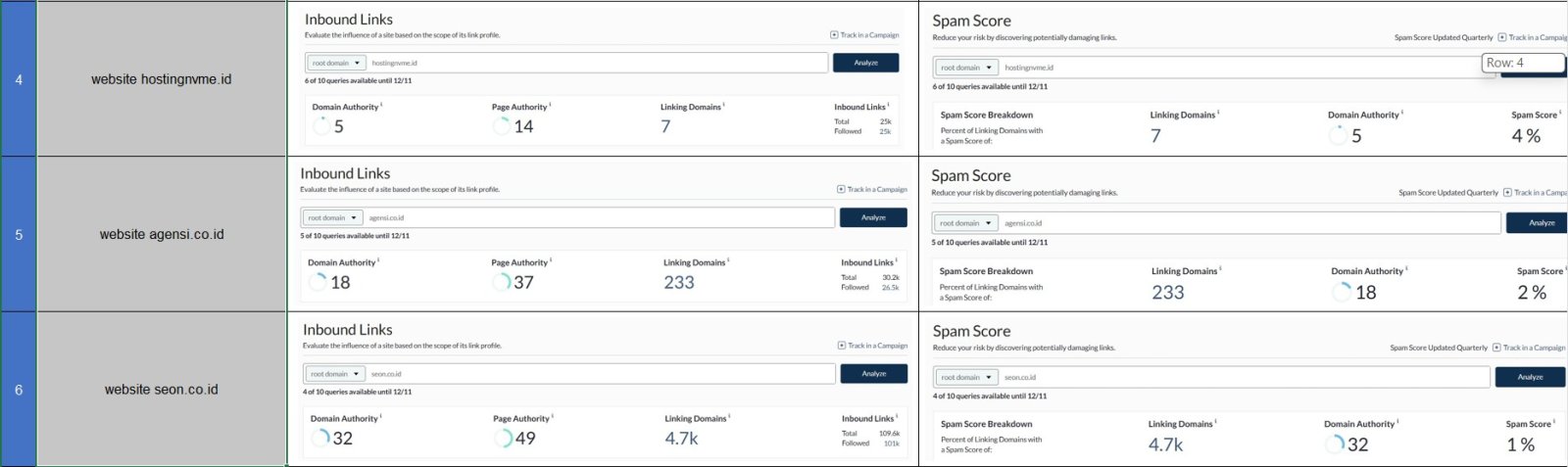The width and height of the screenshot is (1568, 467).
Task: Click 'Spam Score Updated Quarterly' in seon.co.id row
Action: tap(1439, 348)
